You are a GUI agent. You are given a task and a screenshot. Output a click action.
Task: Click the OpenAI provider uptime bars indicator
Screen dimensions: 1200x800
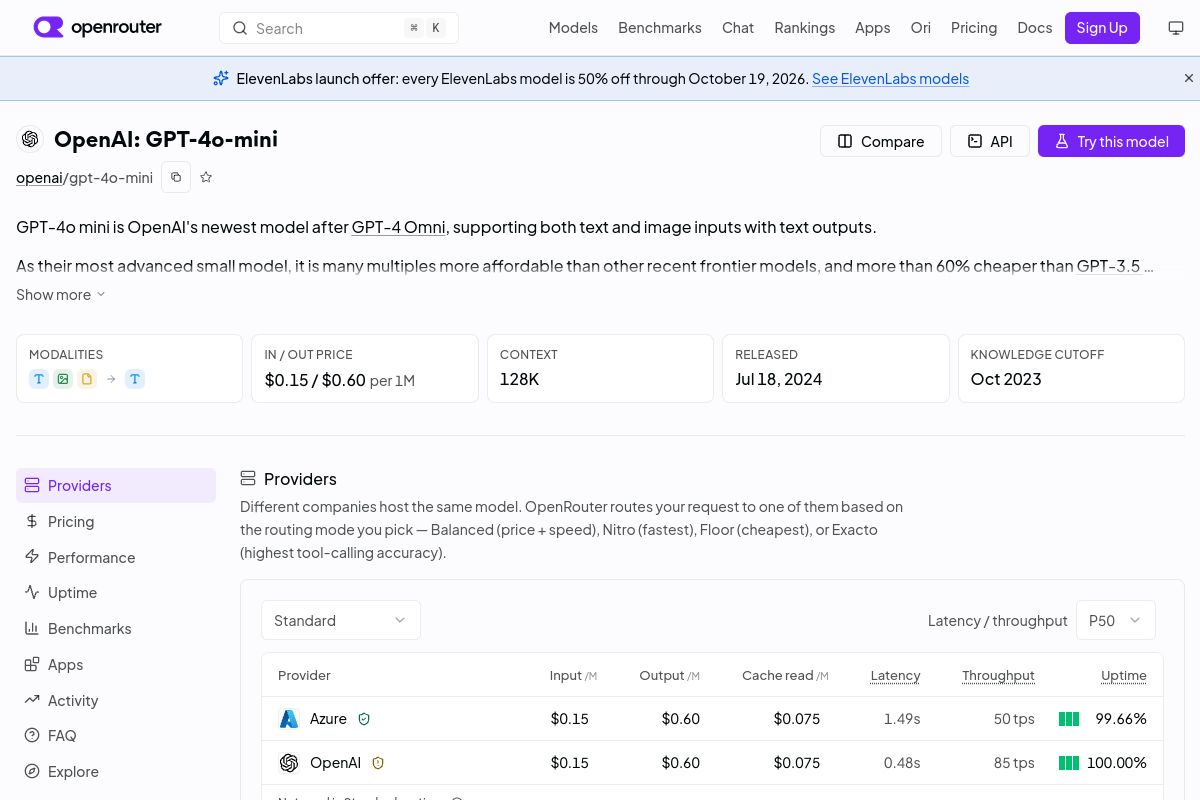[x=1069, y=763]
